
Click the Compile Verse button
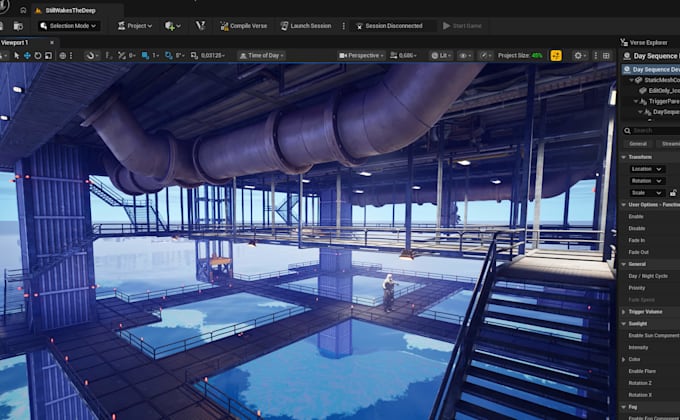click(x=244, y=26)
